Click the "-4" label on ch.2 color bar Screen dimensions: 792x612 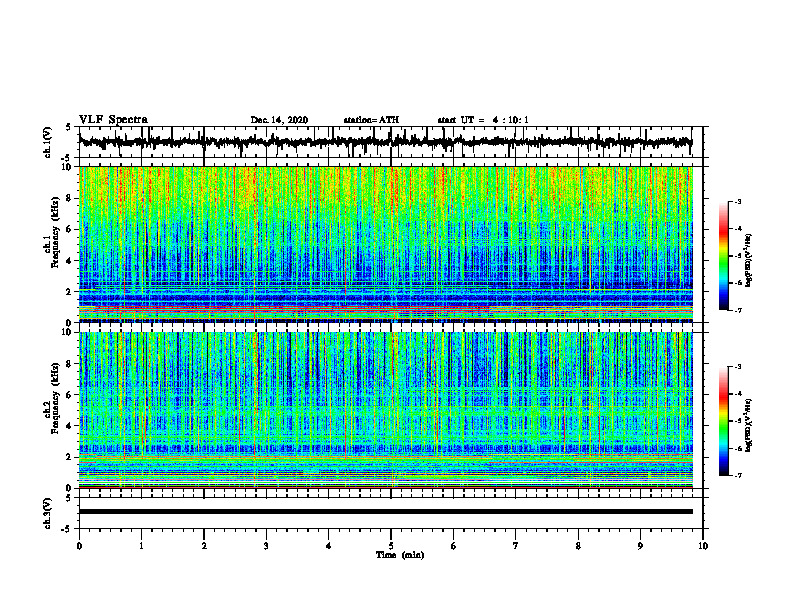point(737,394)
